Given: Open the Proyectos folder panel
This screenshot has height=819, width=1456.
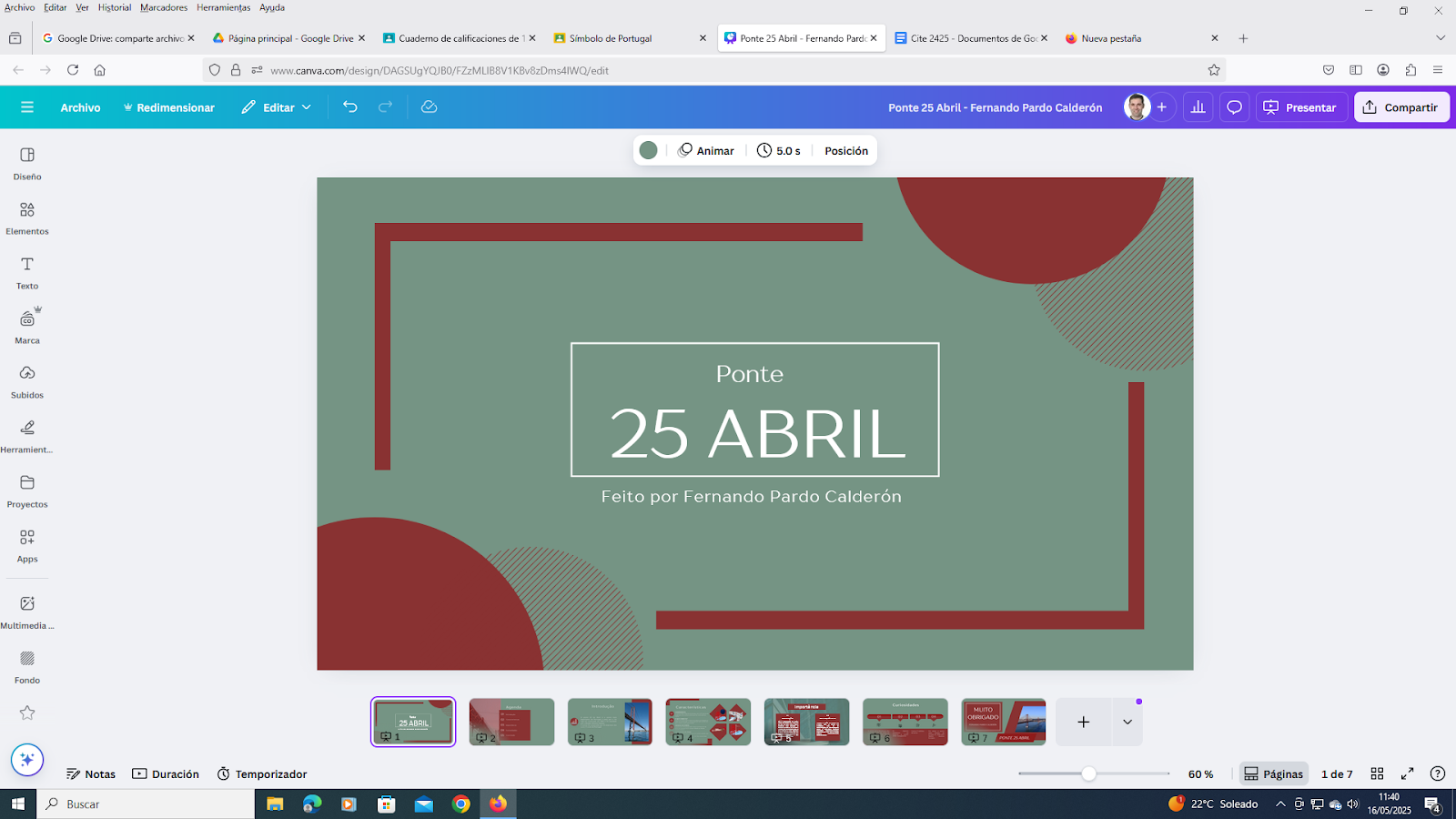Looking at the screenshot, I should [27, 491].
